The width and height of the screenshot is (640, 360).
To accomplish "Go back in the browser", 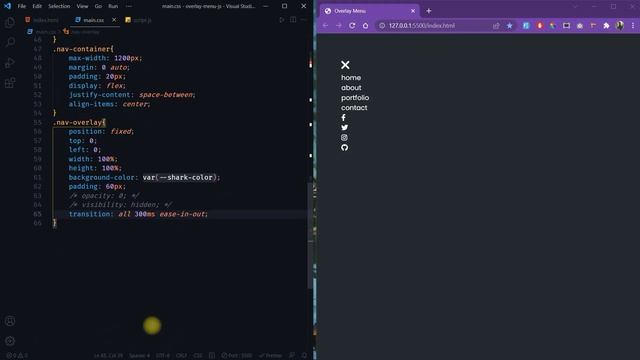I will click(325, 25).
